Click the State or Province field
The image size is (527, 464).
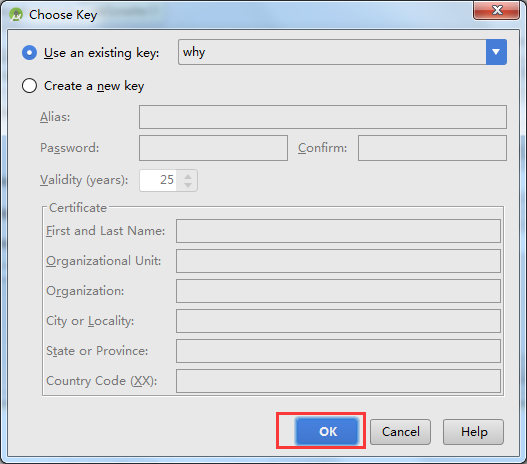pos(338,351)
